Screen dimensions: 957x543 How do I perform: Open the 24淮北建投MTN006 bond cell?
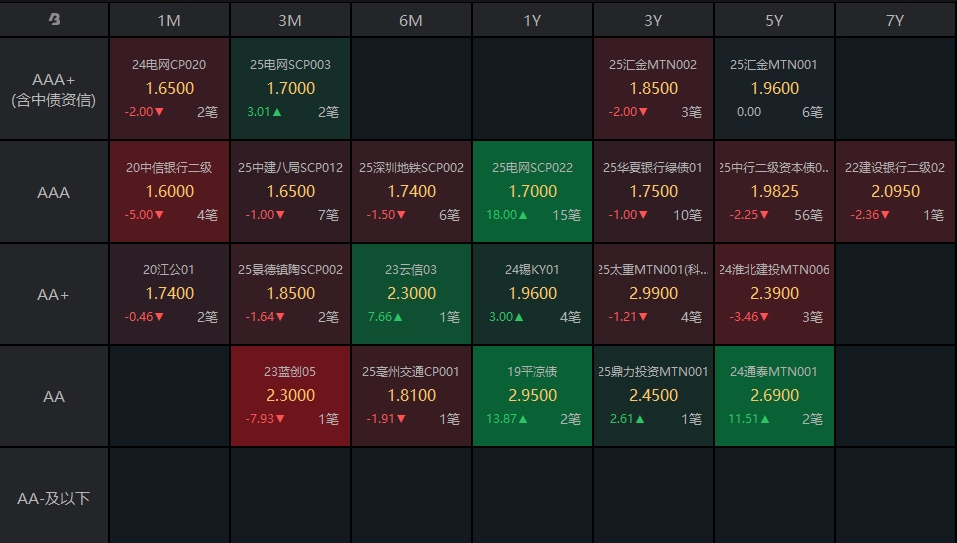coord(774,294)
